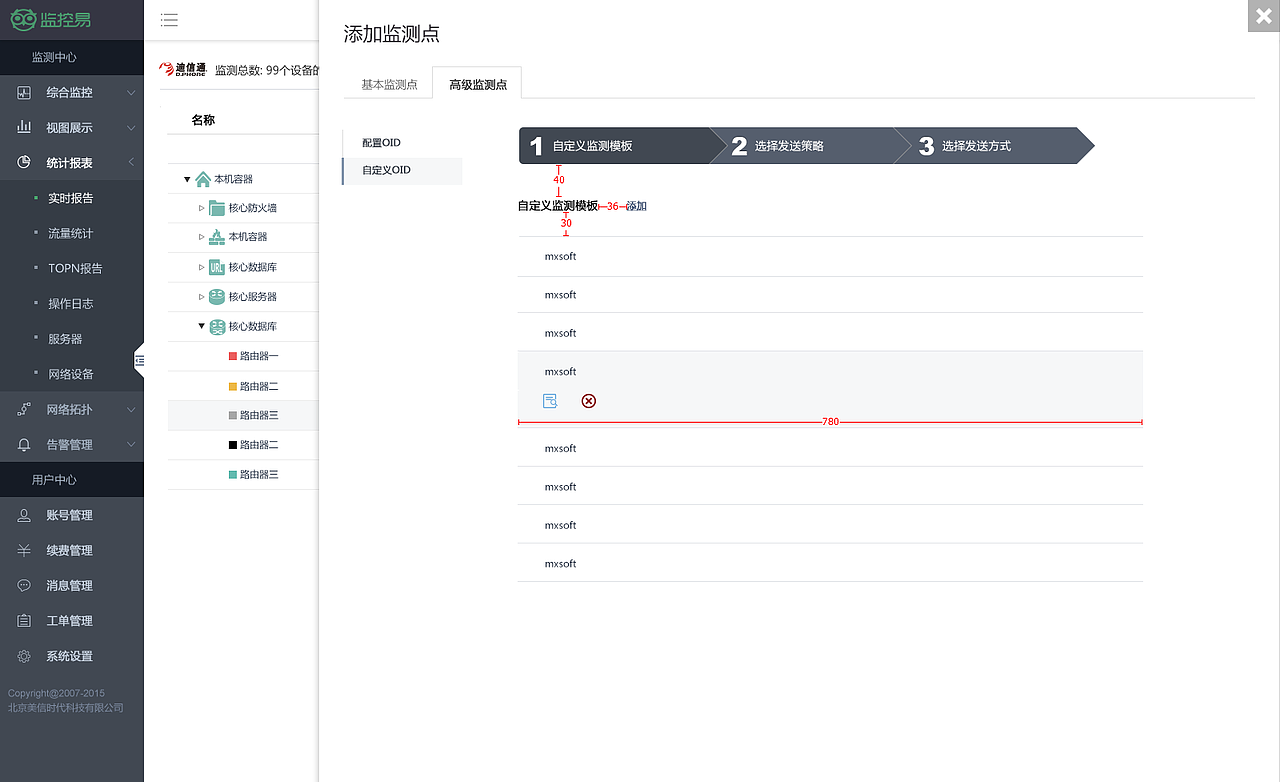Open 网络设备 in the sidebar

point(72,374)
